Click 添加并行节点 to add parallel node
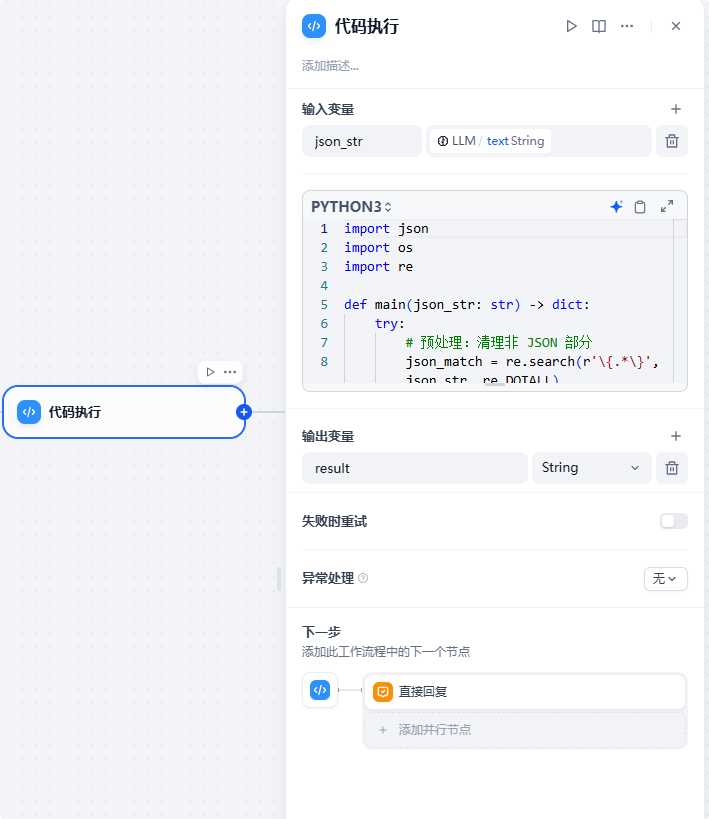The height and width of the screenshot is (819, 709). click(x=525, y=730)
